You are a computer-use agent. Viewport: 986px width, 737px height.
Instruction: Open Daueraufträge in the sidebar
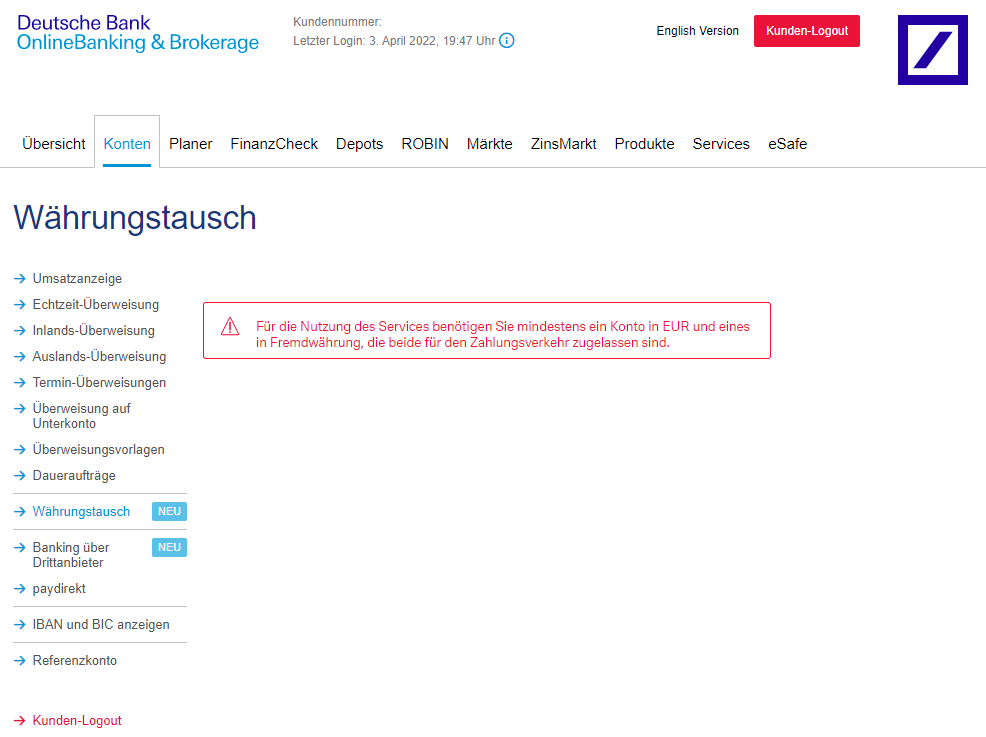[74, 475]
